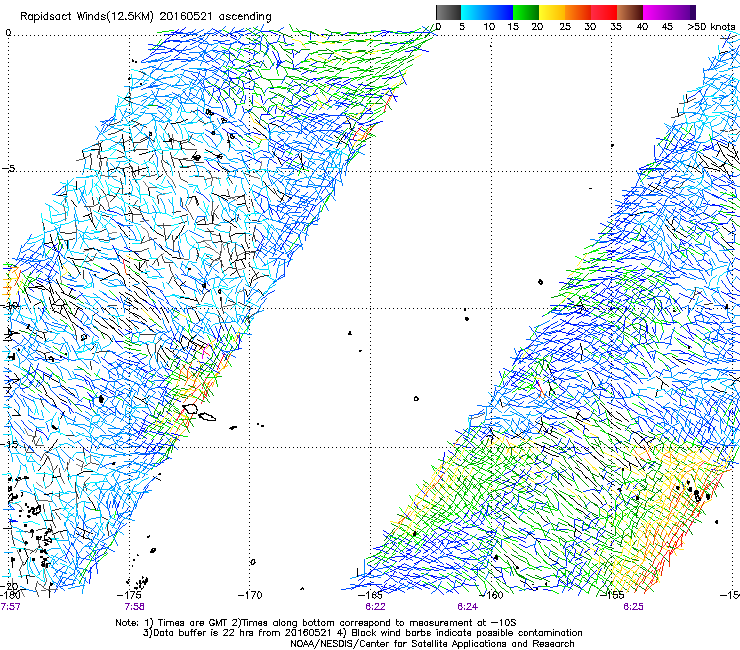Click the '45' legend tick label
Image resolution: width=740 pixels, height=650 pixels.
667,26
